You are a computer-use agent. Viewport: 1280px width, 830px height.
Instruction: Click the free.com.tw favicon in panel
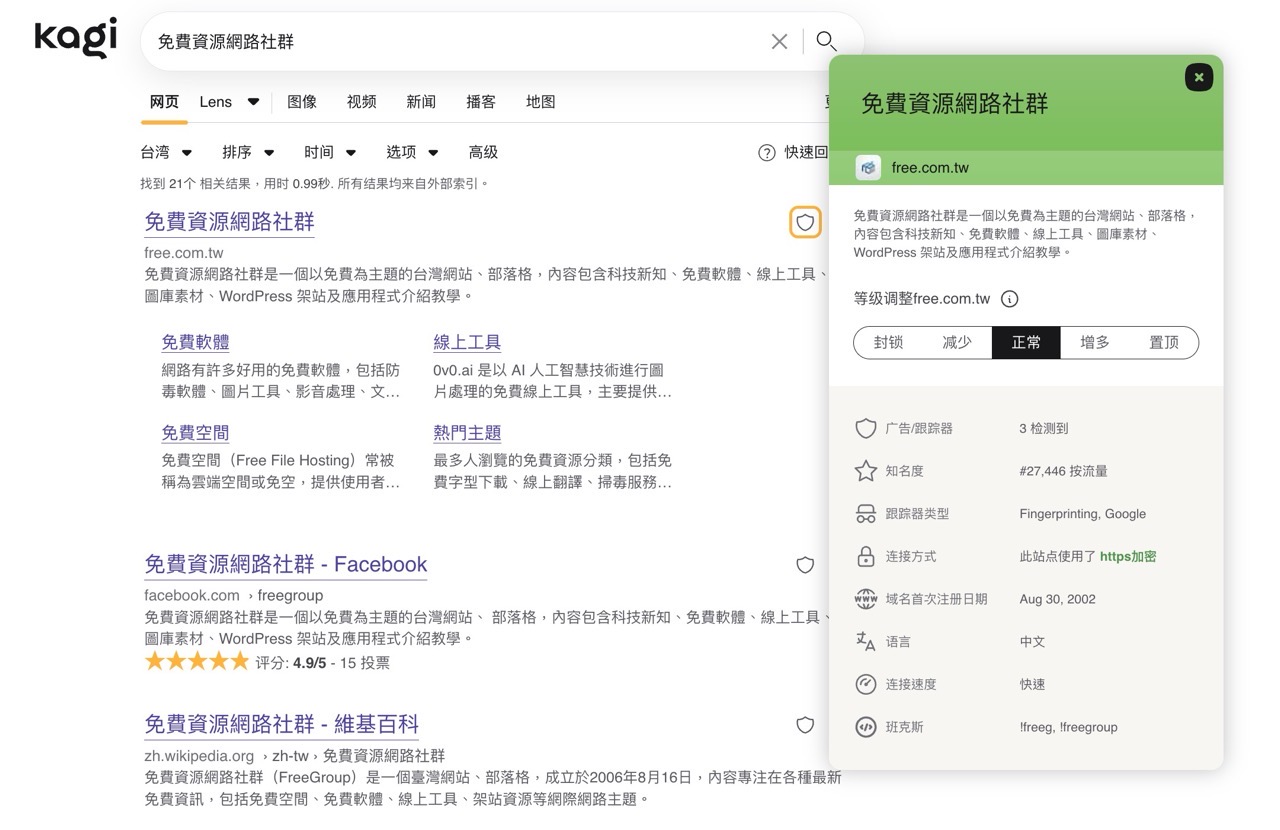[x=868, y=168]
